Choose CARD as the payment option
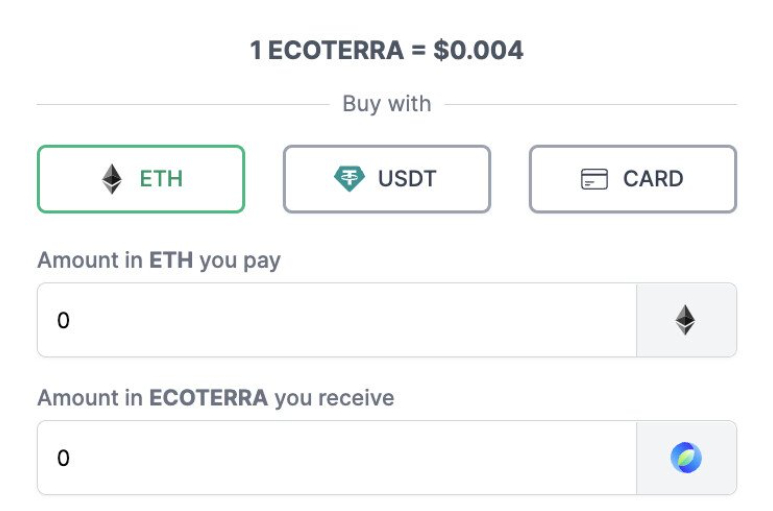Viewport: 773px width, 511px height. pyautogui.click(x=633, y=179)
